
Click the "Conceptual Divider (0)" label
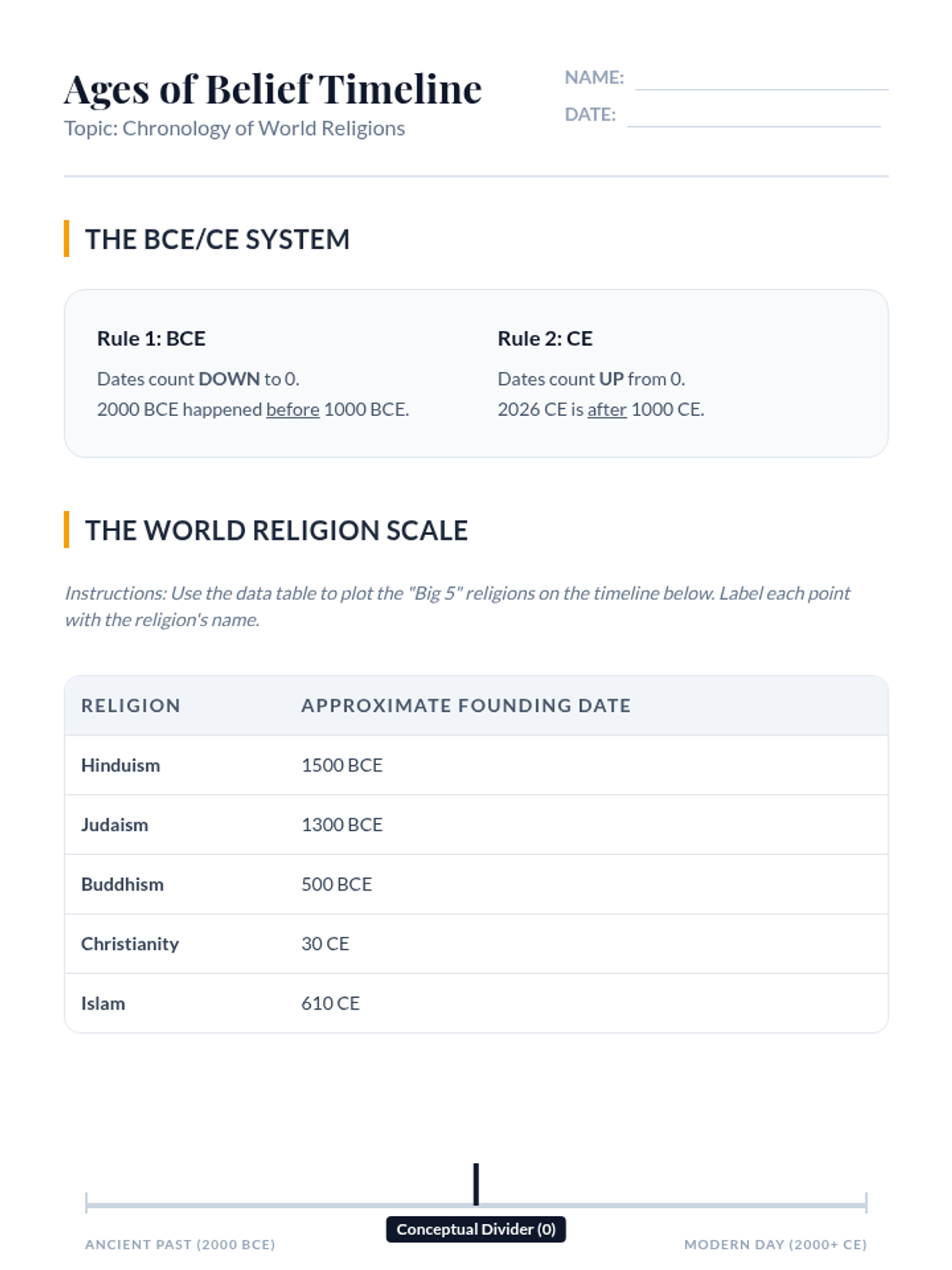[476, 1230]
